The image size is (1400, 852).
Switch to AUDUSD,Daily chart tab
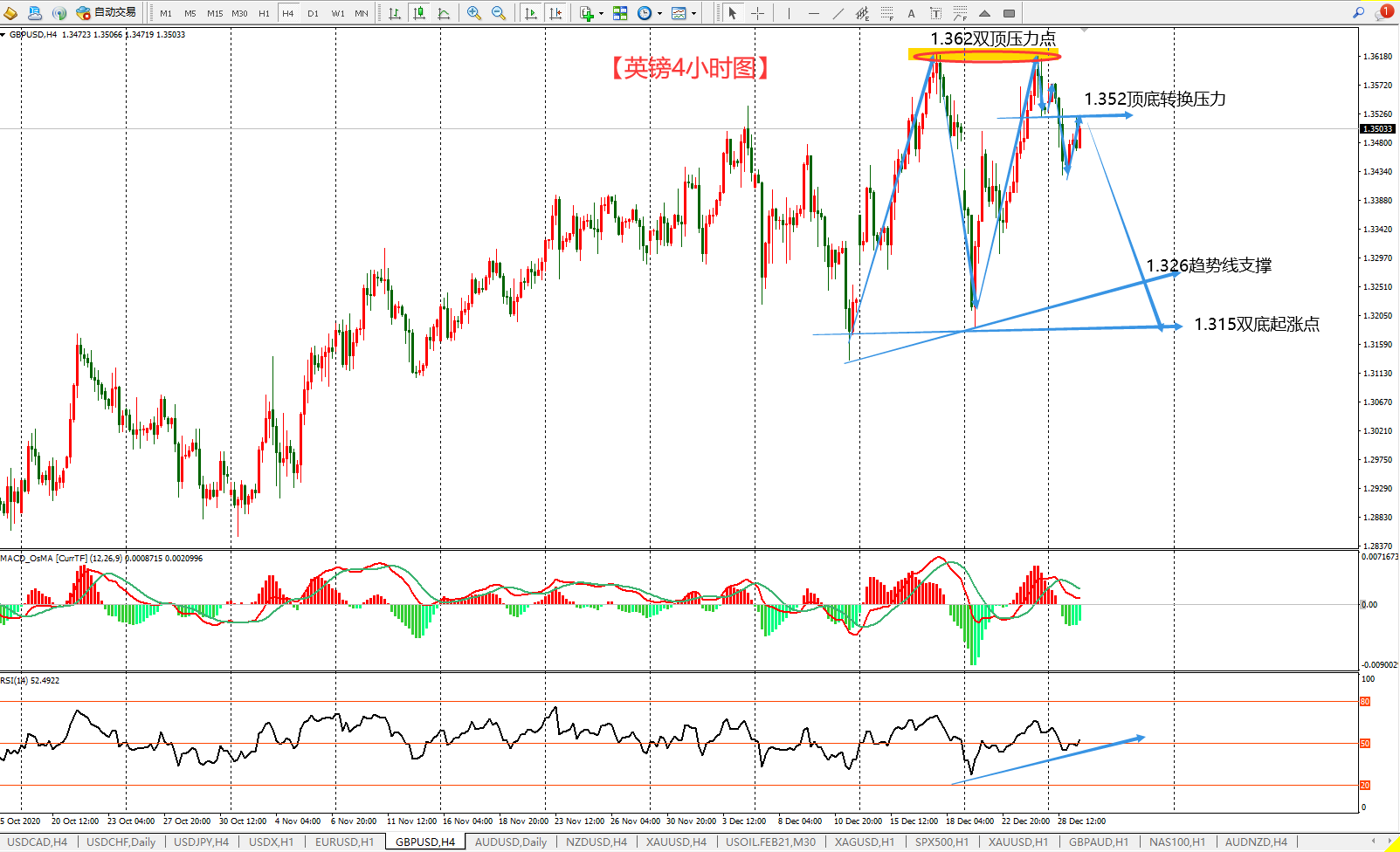(511, 842)
